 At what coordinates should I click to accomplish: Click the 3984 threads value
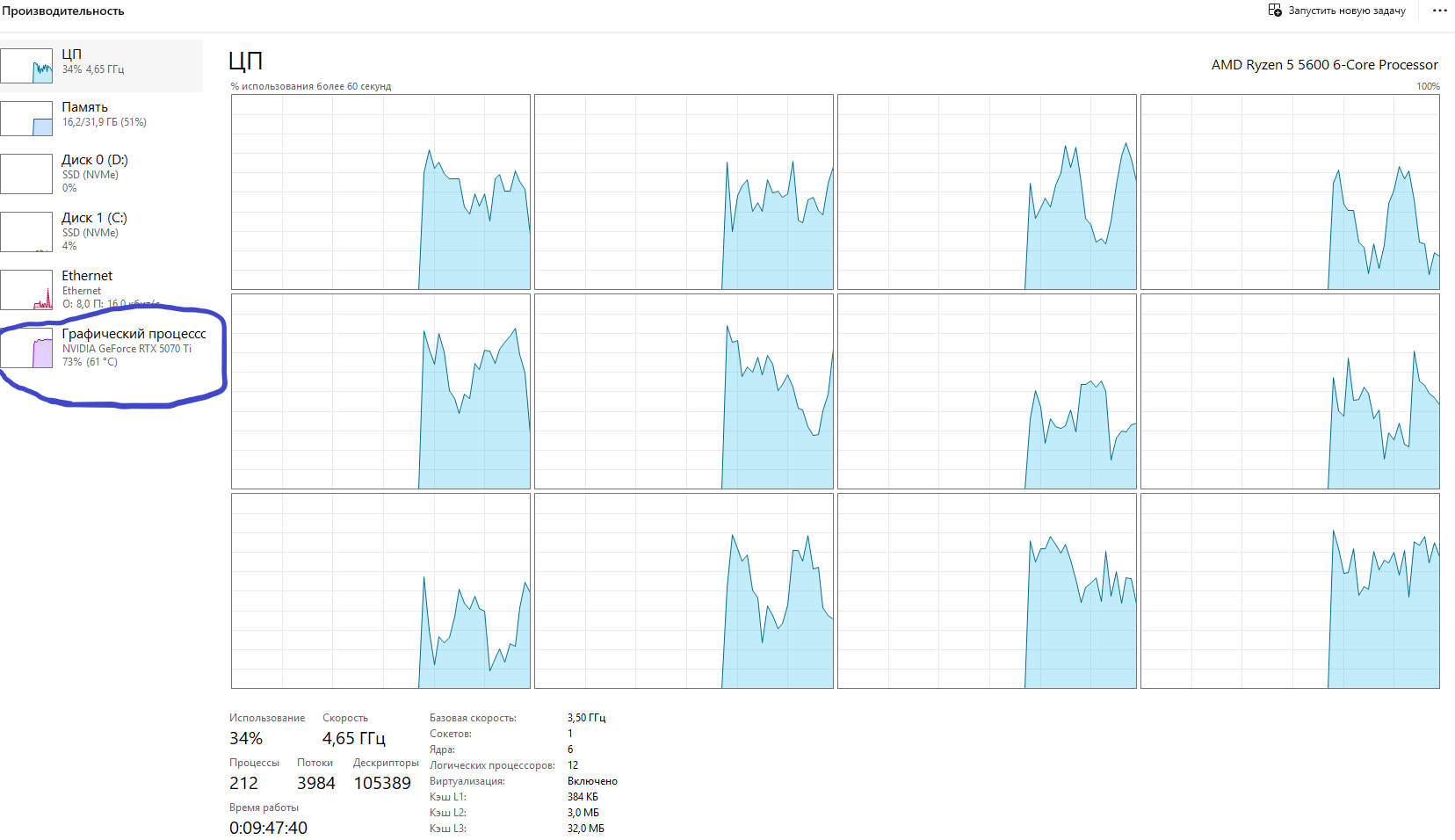(x=316, y=784)
